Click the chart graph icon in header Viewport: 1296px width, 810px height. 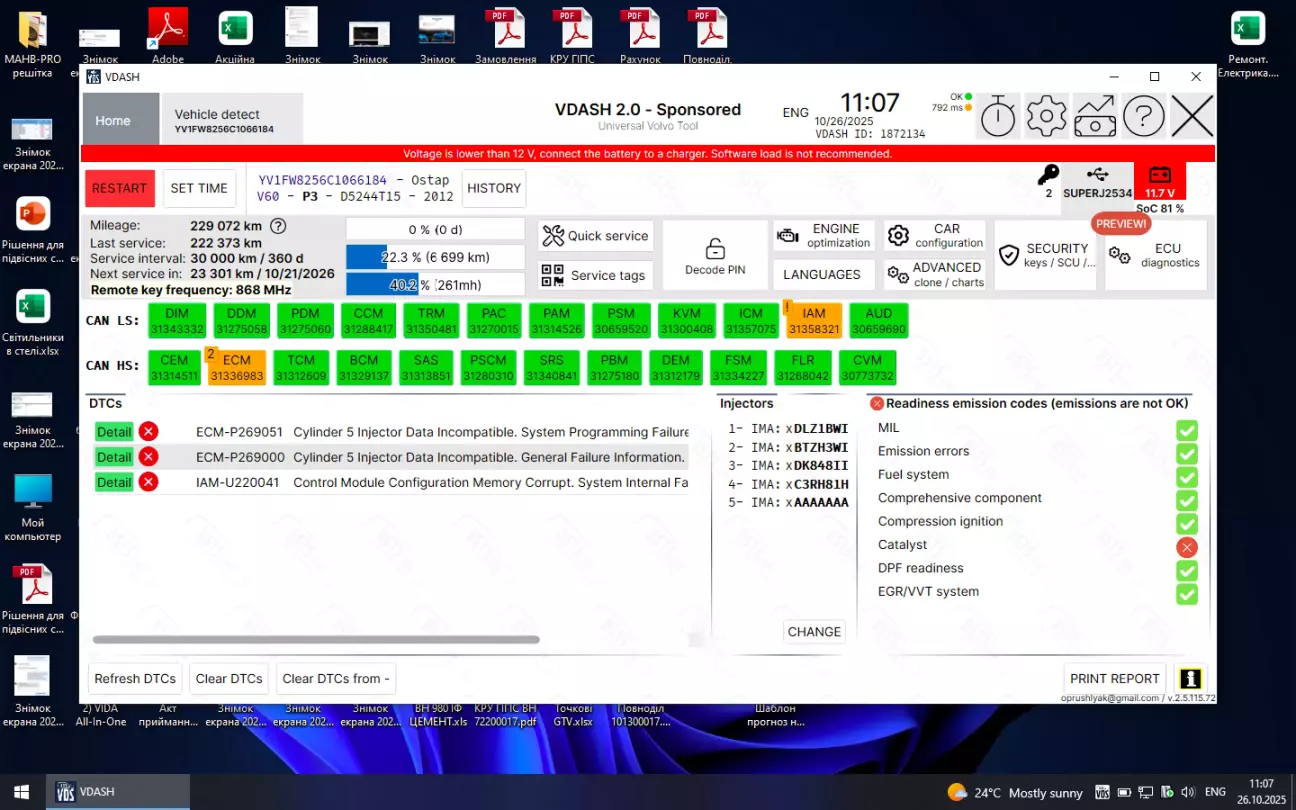1095,117
